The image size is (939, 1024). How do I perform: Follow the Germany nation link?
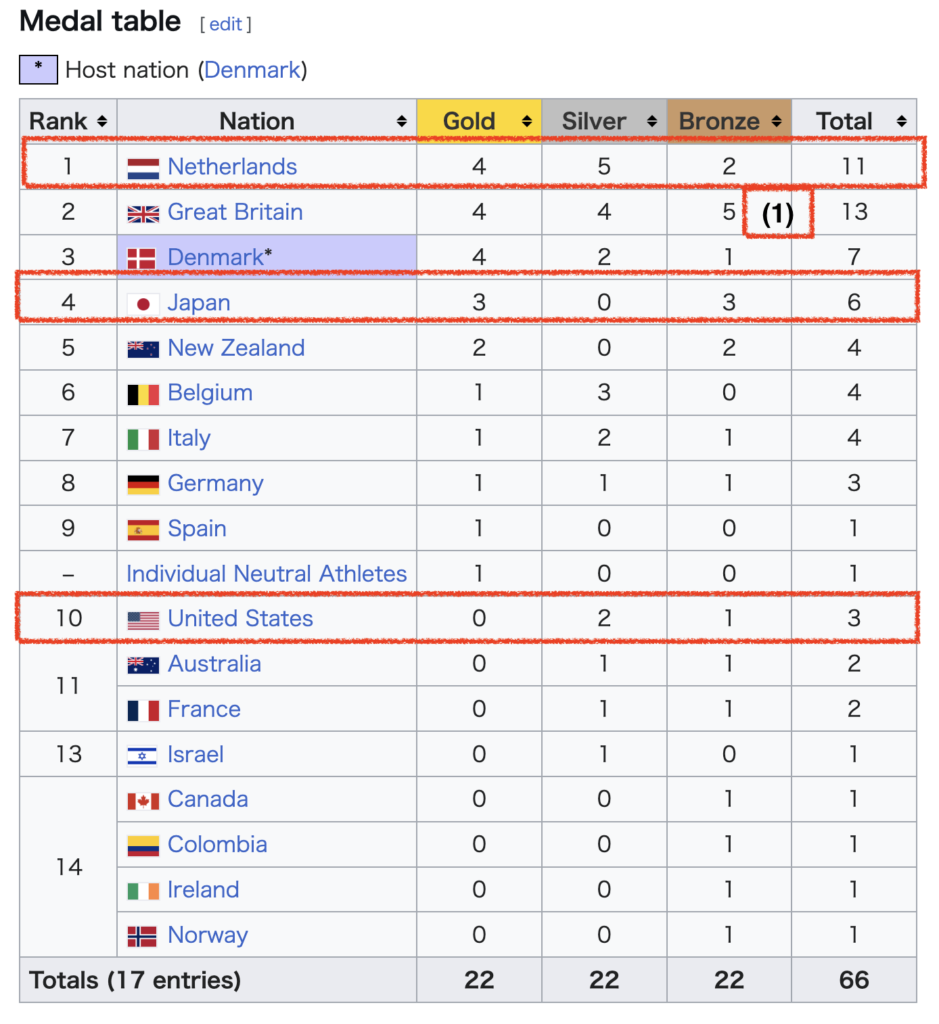click(x=215, y=484)
